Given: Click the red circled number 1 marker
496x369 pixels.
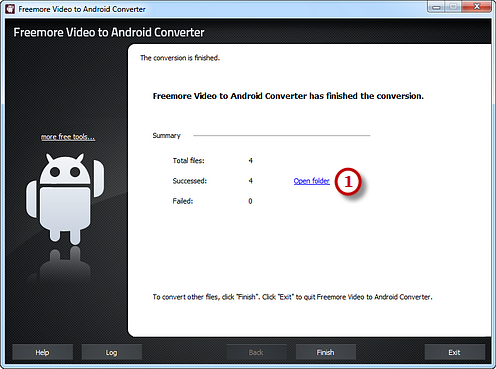Looking at the screenshot, I should click(x=348, y=182).
